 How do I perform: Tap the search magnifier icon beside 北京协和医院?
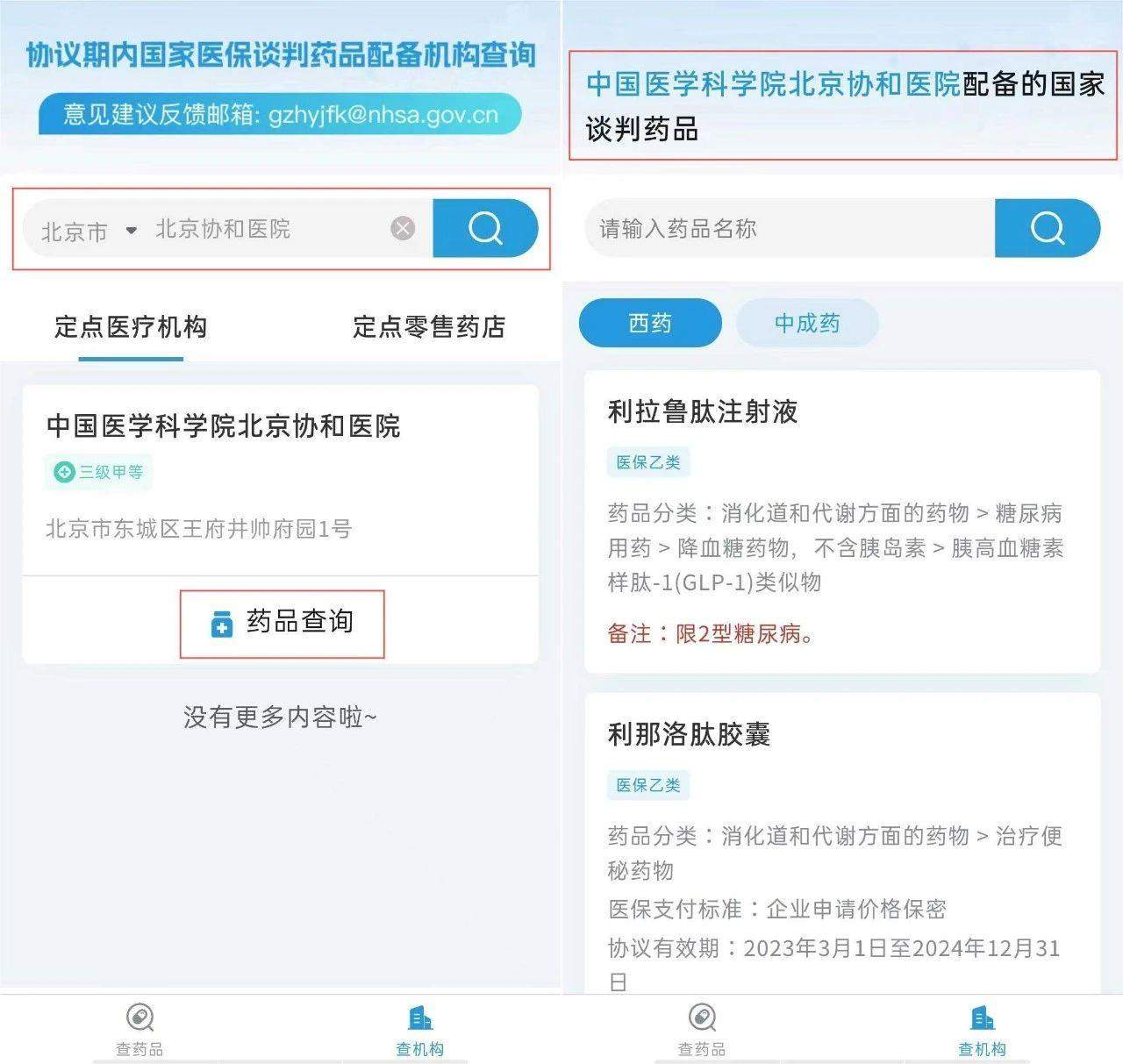pos(486,229)
